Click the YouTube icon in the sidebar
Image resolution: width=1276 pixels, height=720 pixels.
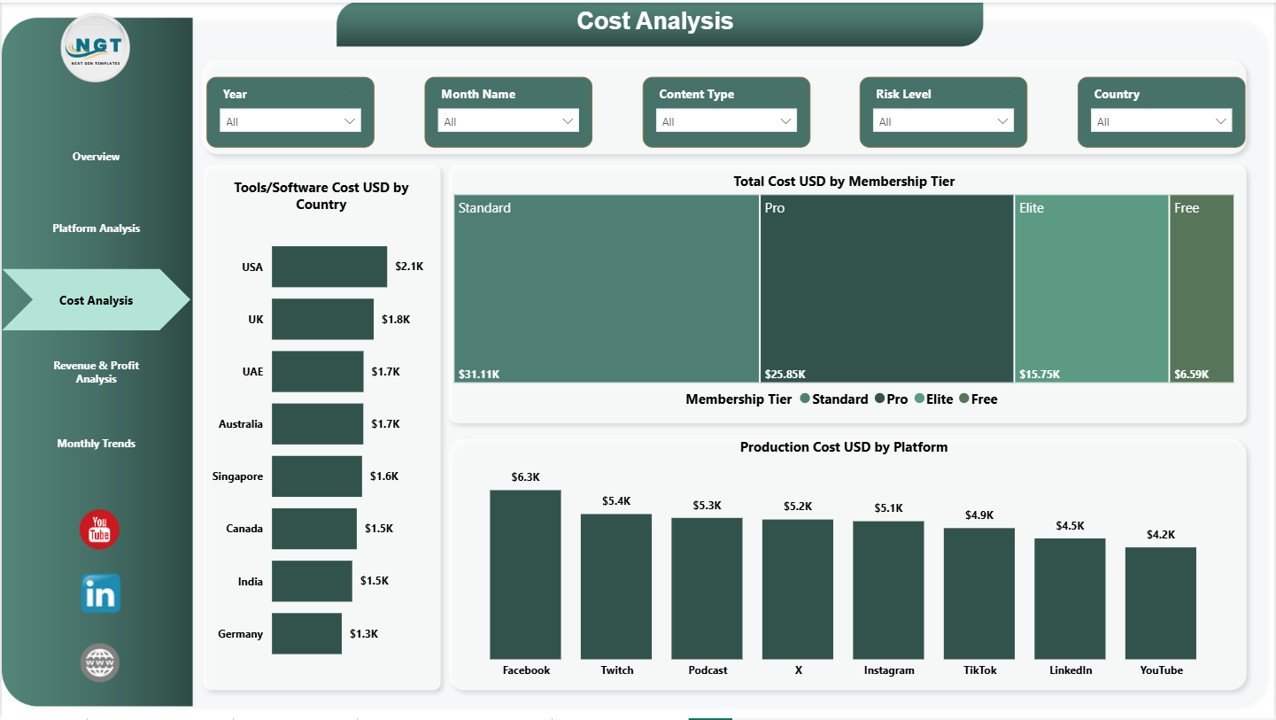[98, 531]
